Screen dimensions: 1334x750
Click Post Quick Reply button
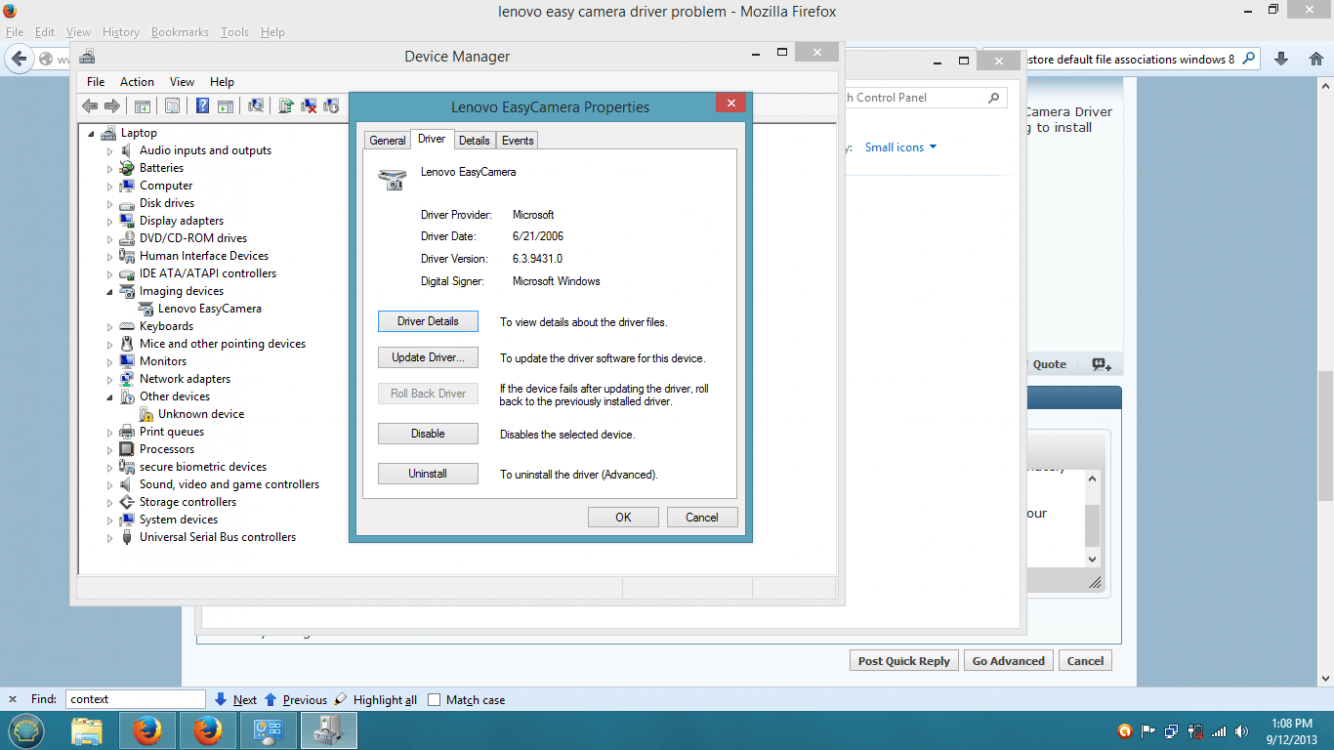point(904,661)
